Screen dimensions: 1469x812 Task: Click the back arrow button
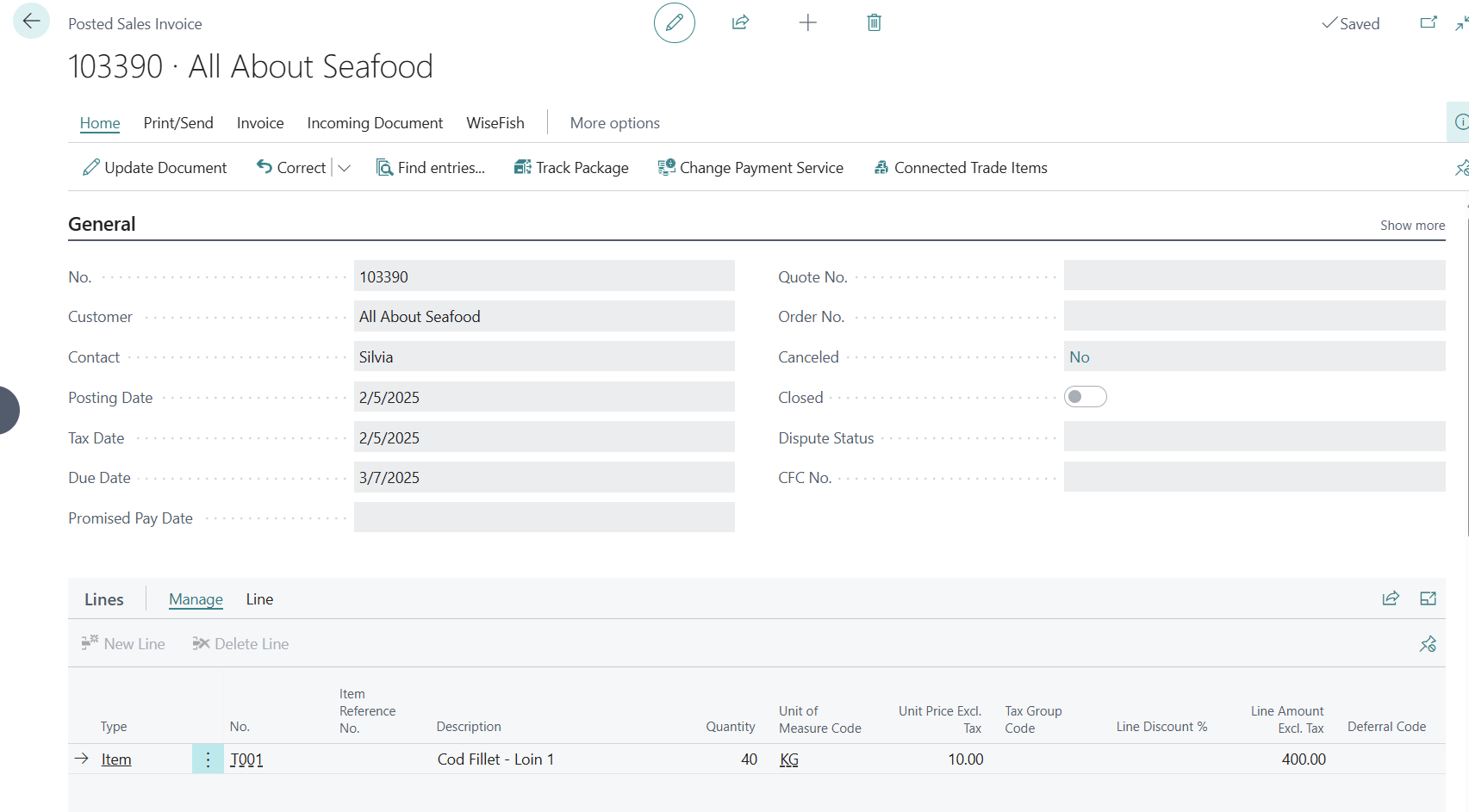(x=31, y=22)
